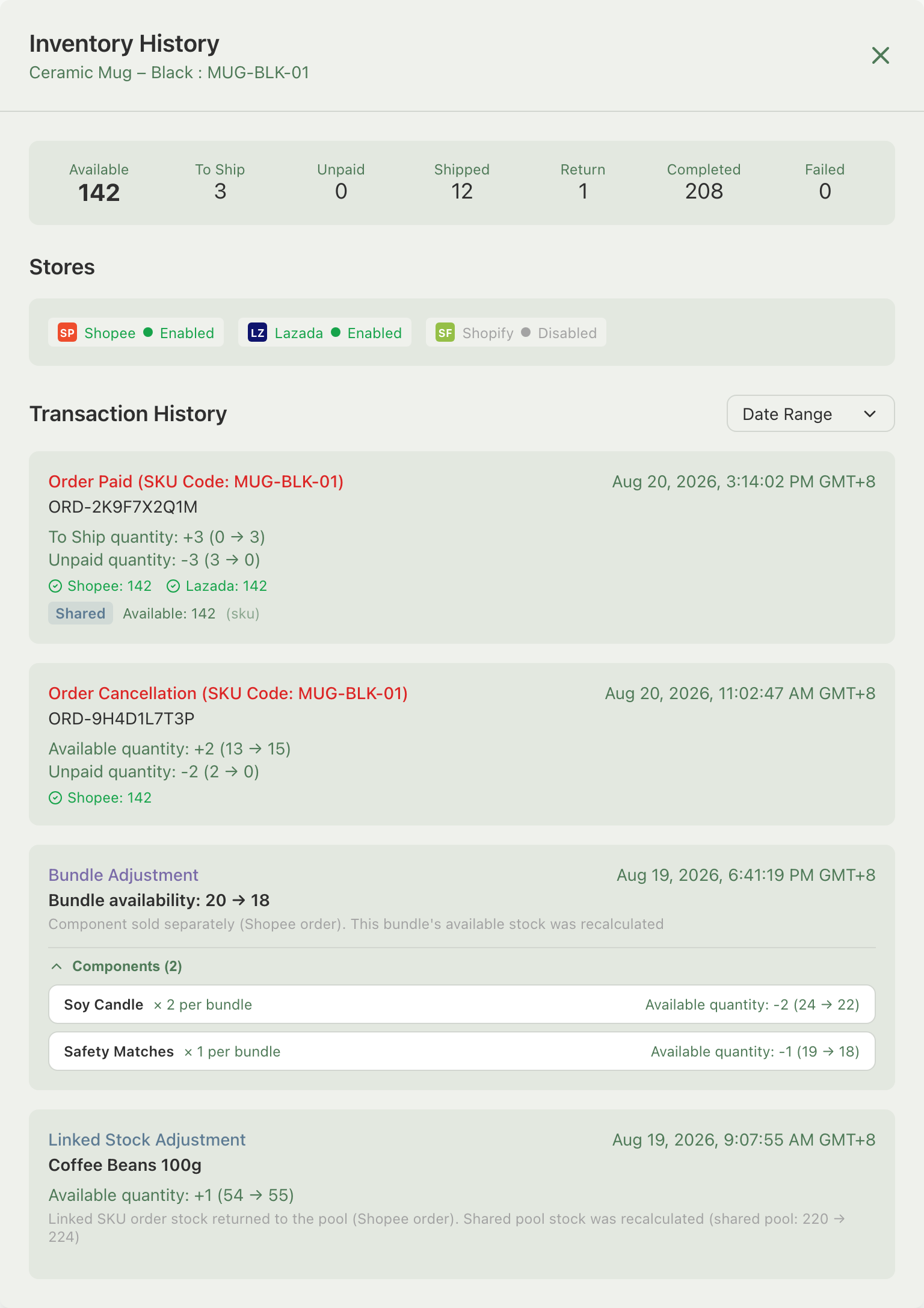Image resolution: width=924 pixels, height=1308 pixels.
Task: Click order ID ORD-9H4D1L7T3P
Action: click(122, 719)
